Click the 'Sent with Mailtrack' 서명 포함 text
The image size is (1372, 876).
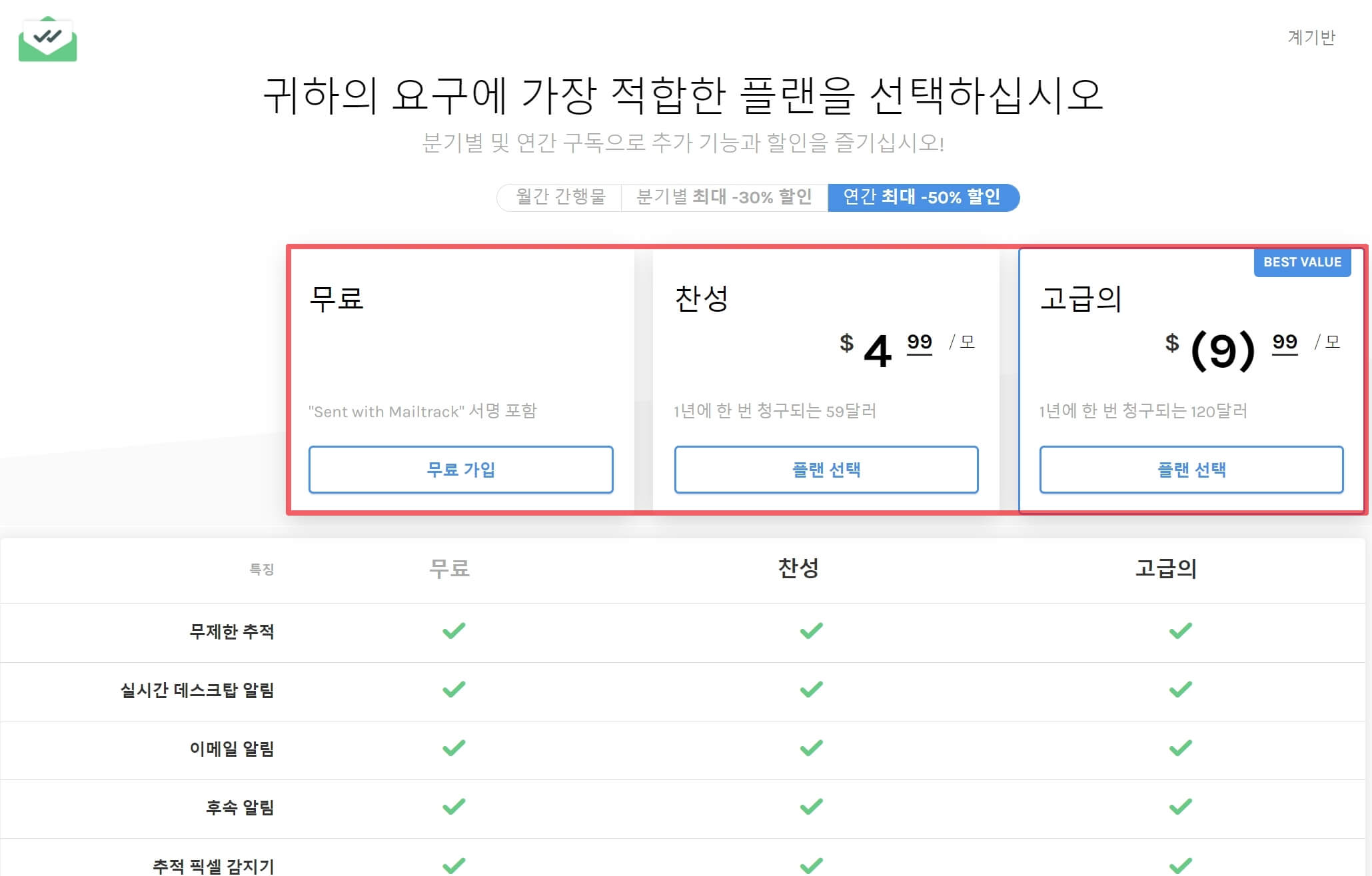coord(422,411)
